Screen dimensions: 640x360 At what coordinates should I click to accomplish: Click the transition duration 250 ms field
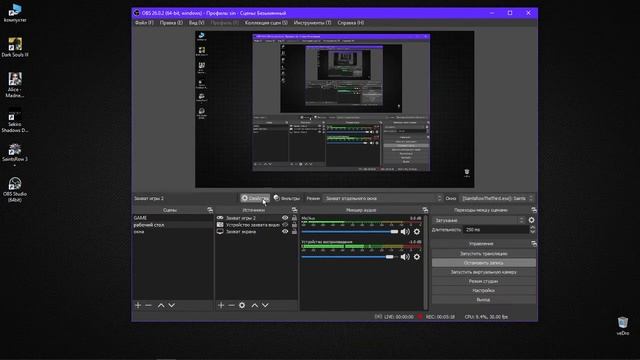click(496, 230)
